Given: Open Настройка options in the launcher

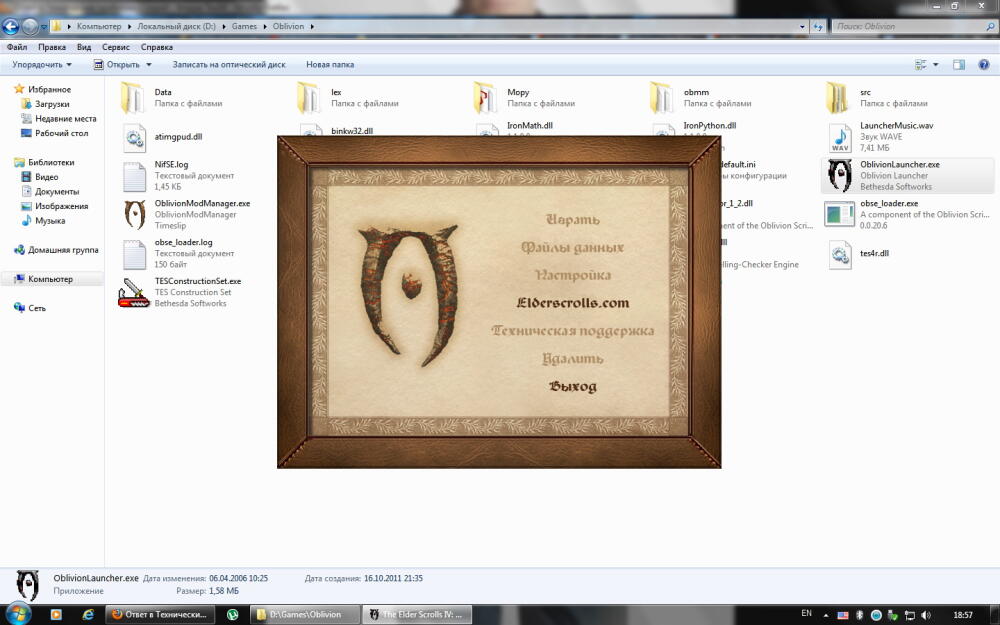Looking at the screenshot, I should (x=573, y=276).
